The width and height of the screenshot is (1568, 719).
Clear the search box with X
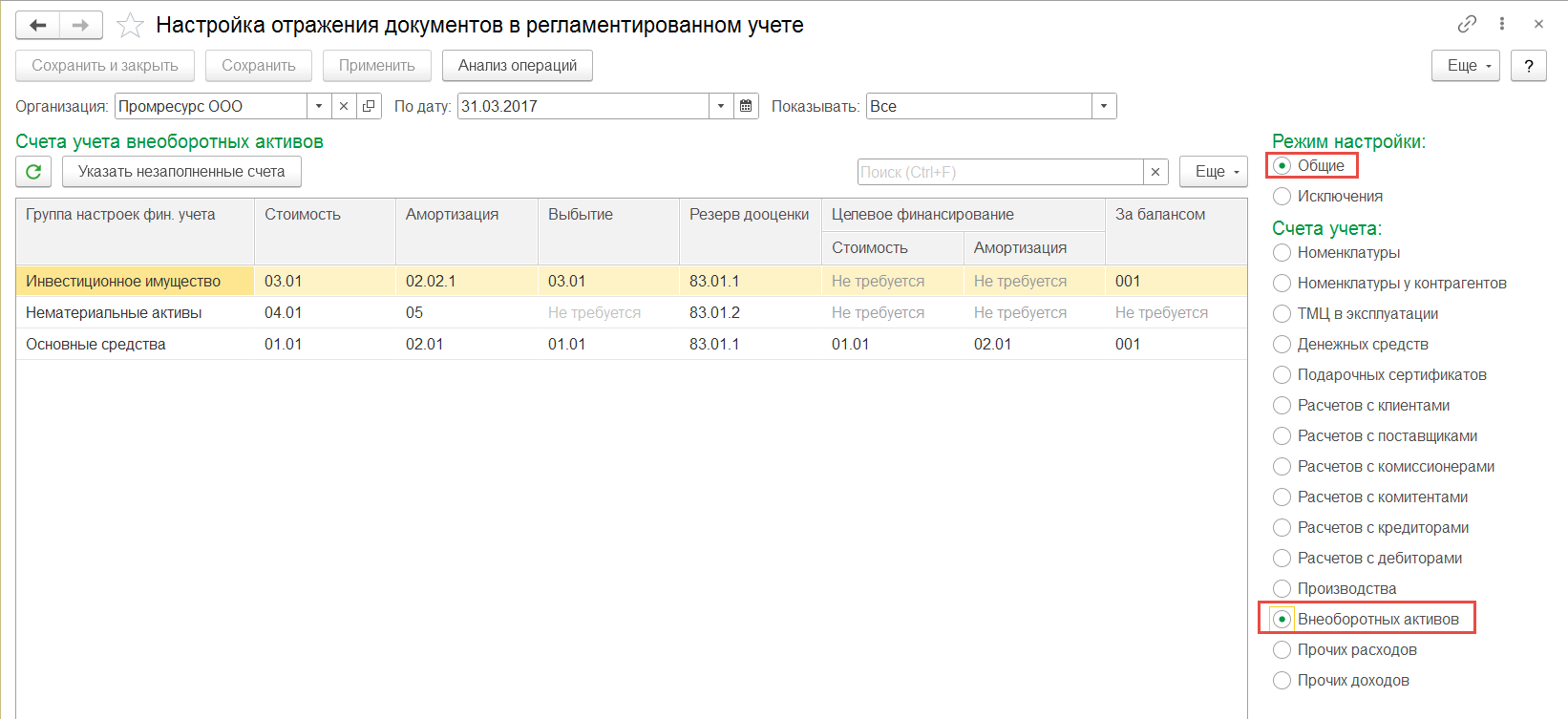[1155, 172]
